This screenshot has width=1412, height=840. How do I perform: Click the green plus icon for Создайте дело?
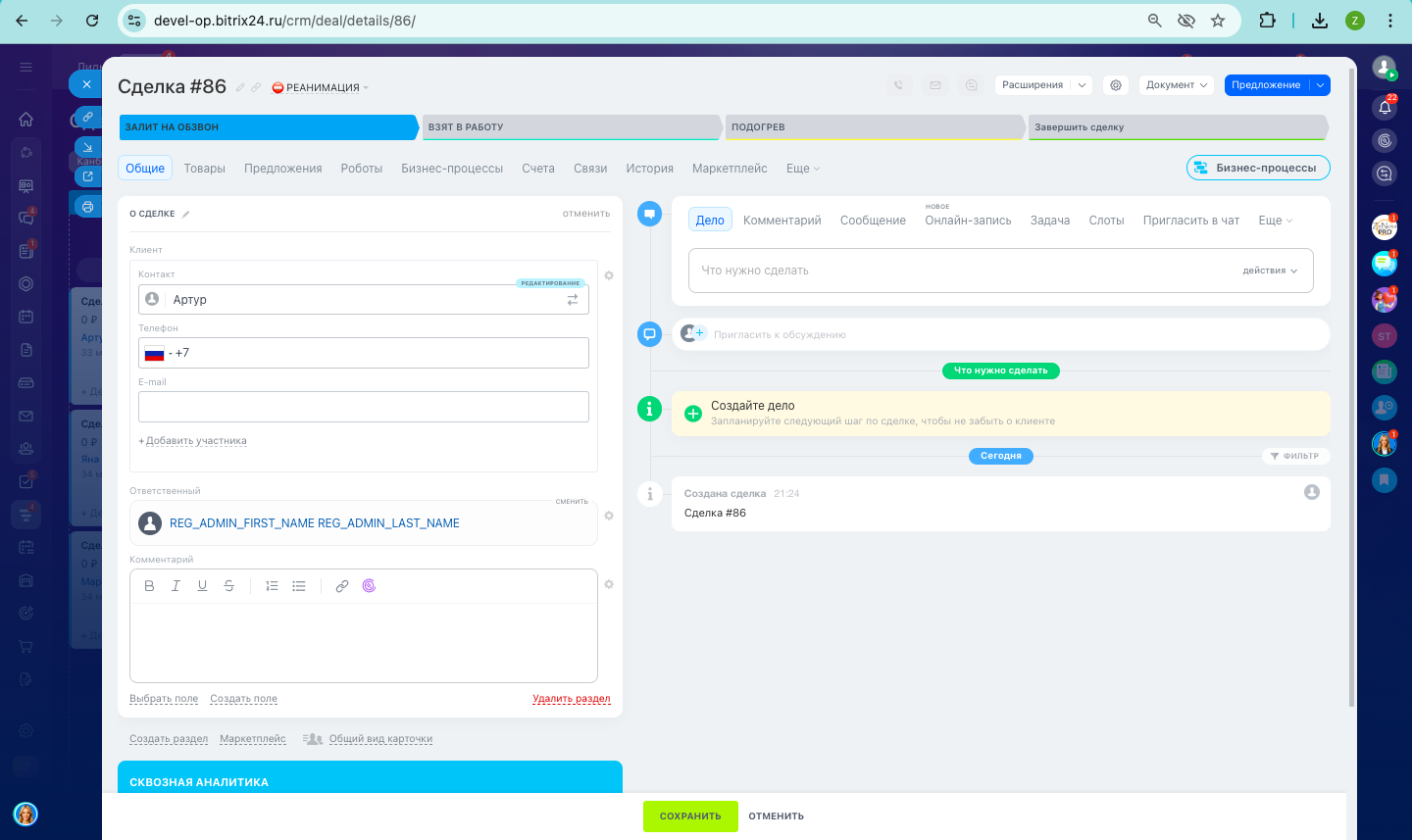(693, 414)
